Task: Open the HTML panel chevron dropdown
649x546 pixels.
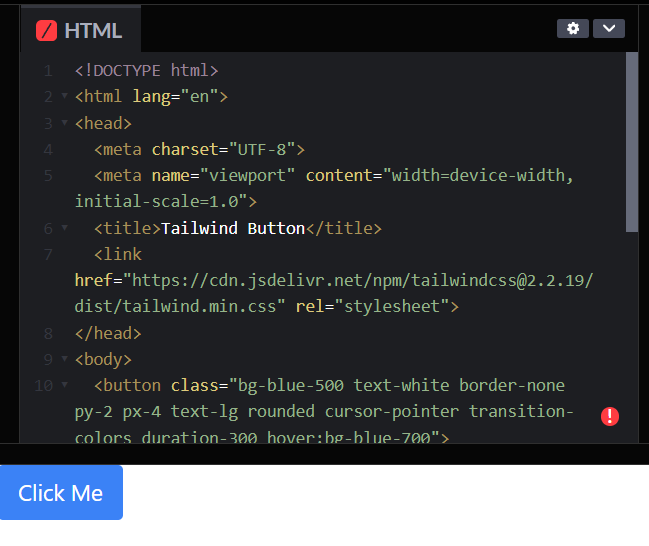Action: coord(608,29)
